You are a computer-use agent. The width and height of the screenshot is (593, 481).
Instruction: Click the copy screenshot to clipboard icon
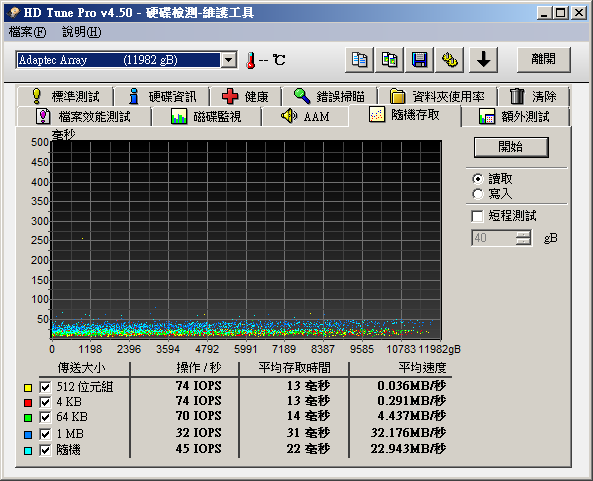[389, 60]
